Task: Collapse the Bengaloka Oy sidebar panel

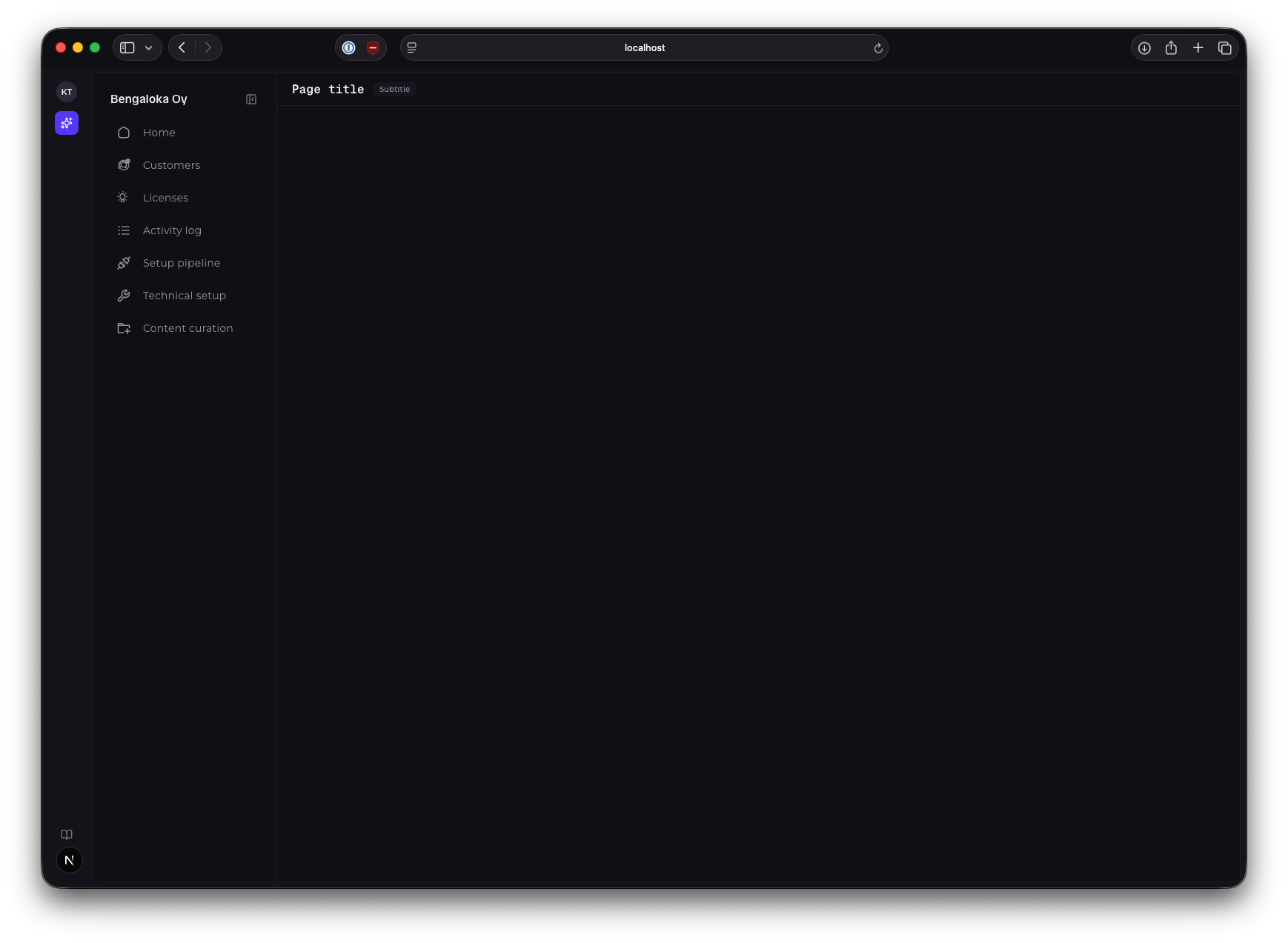Action: 251,99
